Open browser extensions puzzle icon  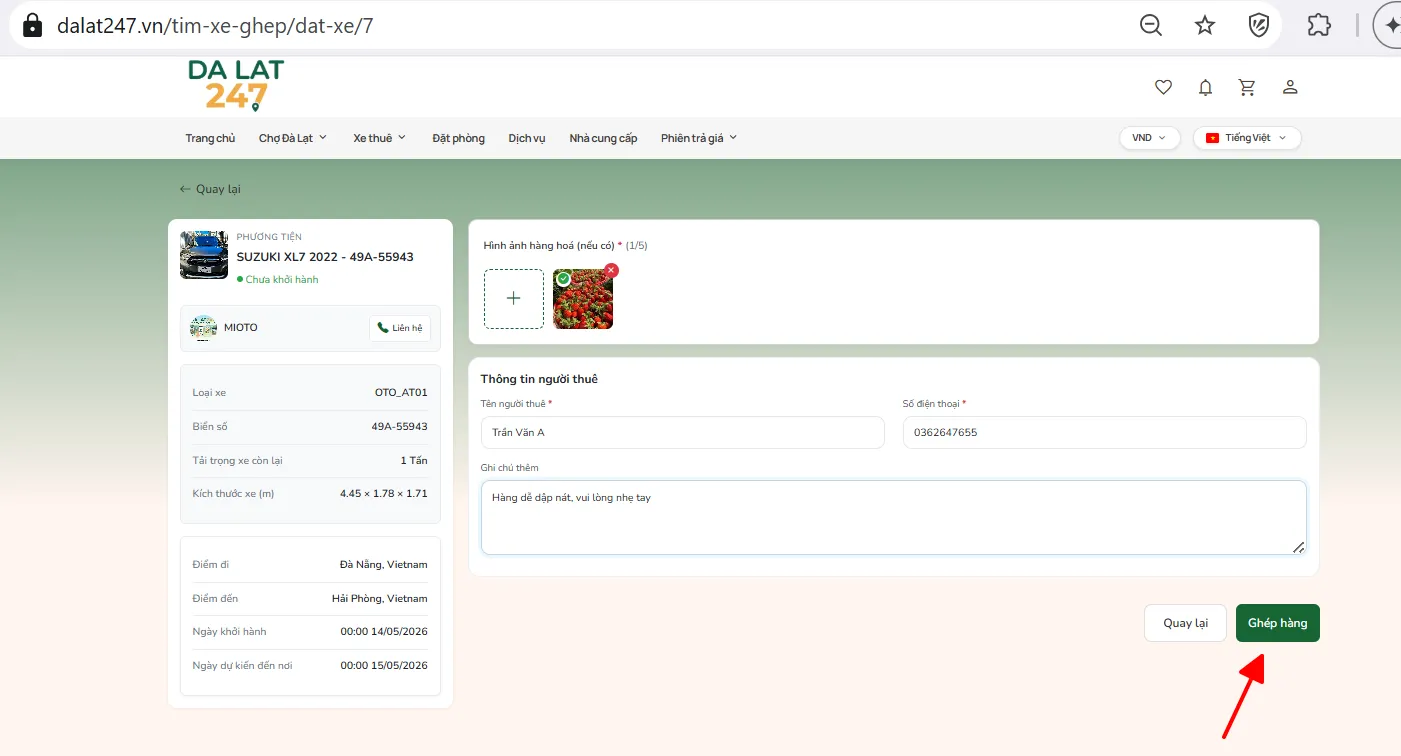pyautogui.click(x=1319, y=25)
